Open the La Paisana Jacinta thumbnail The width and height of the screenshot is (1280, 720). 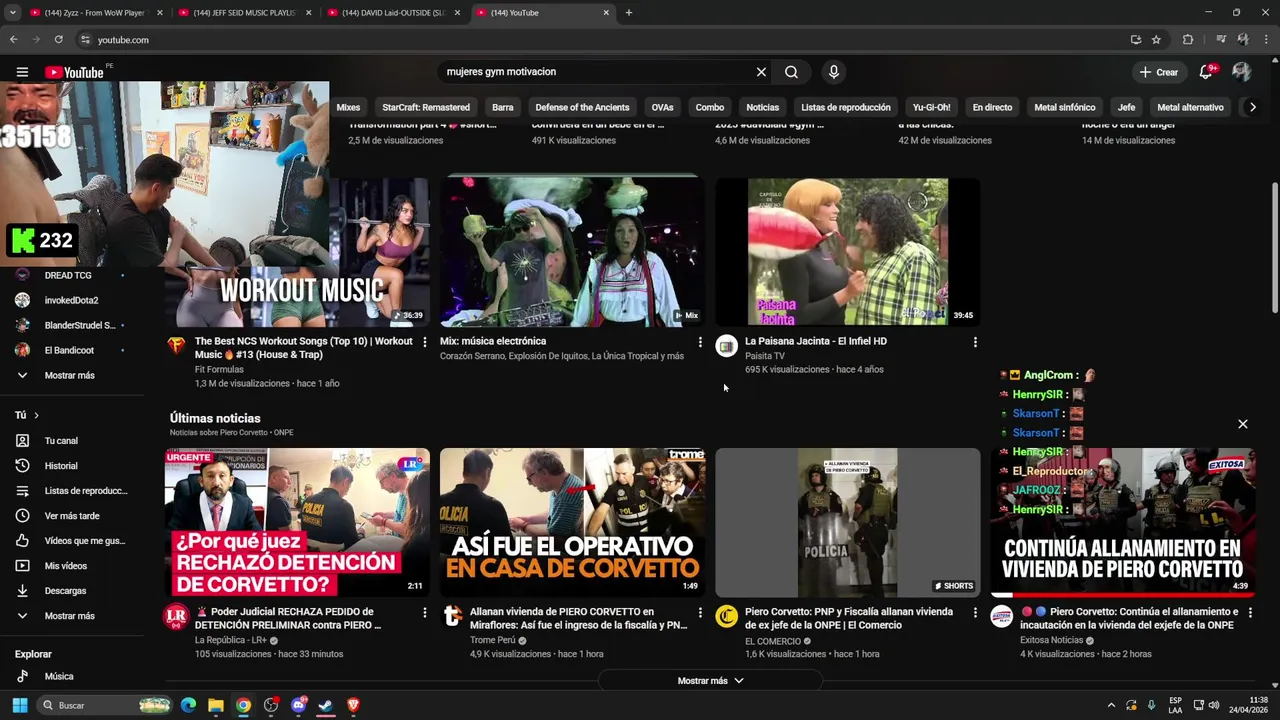(847, 252)
